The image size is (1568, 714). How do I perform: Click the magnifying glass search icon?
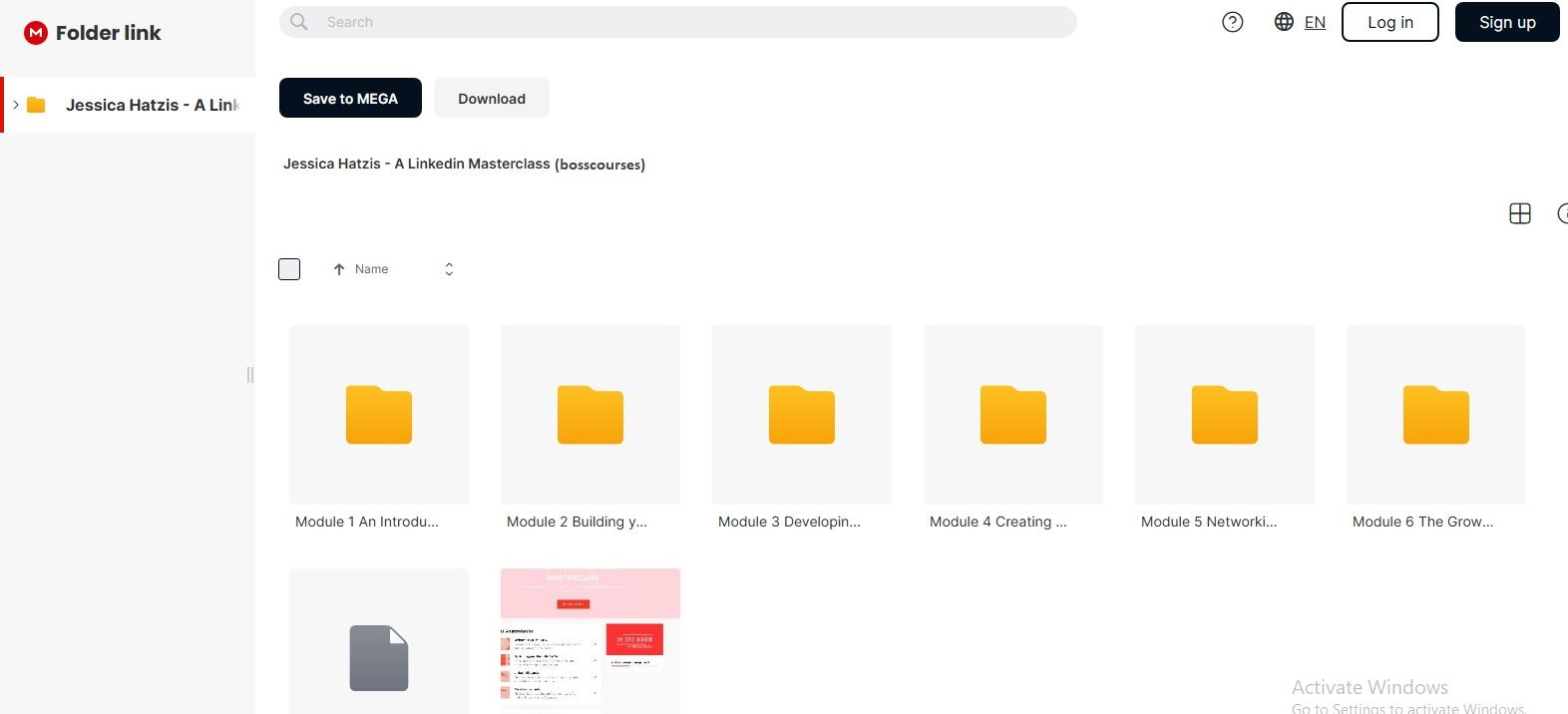pyautogui.click(x=299, y=22)
